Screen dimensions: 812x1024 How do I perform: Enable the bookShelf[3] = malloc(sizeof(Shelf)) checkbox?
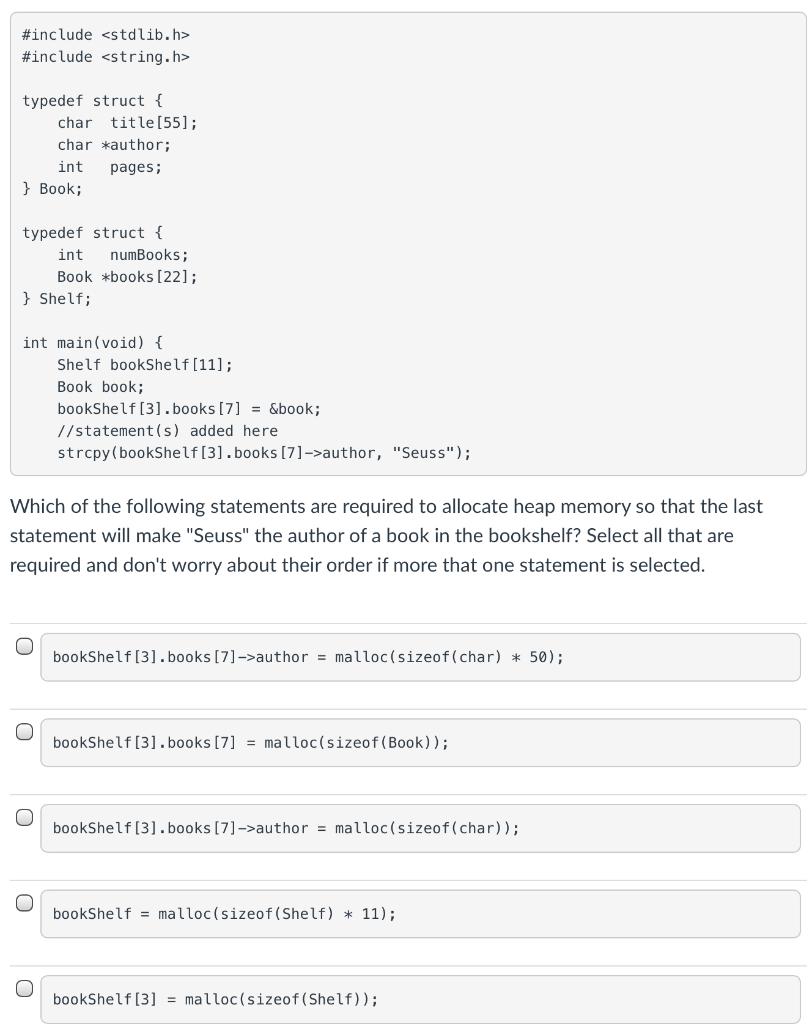coord(25,988)
